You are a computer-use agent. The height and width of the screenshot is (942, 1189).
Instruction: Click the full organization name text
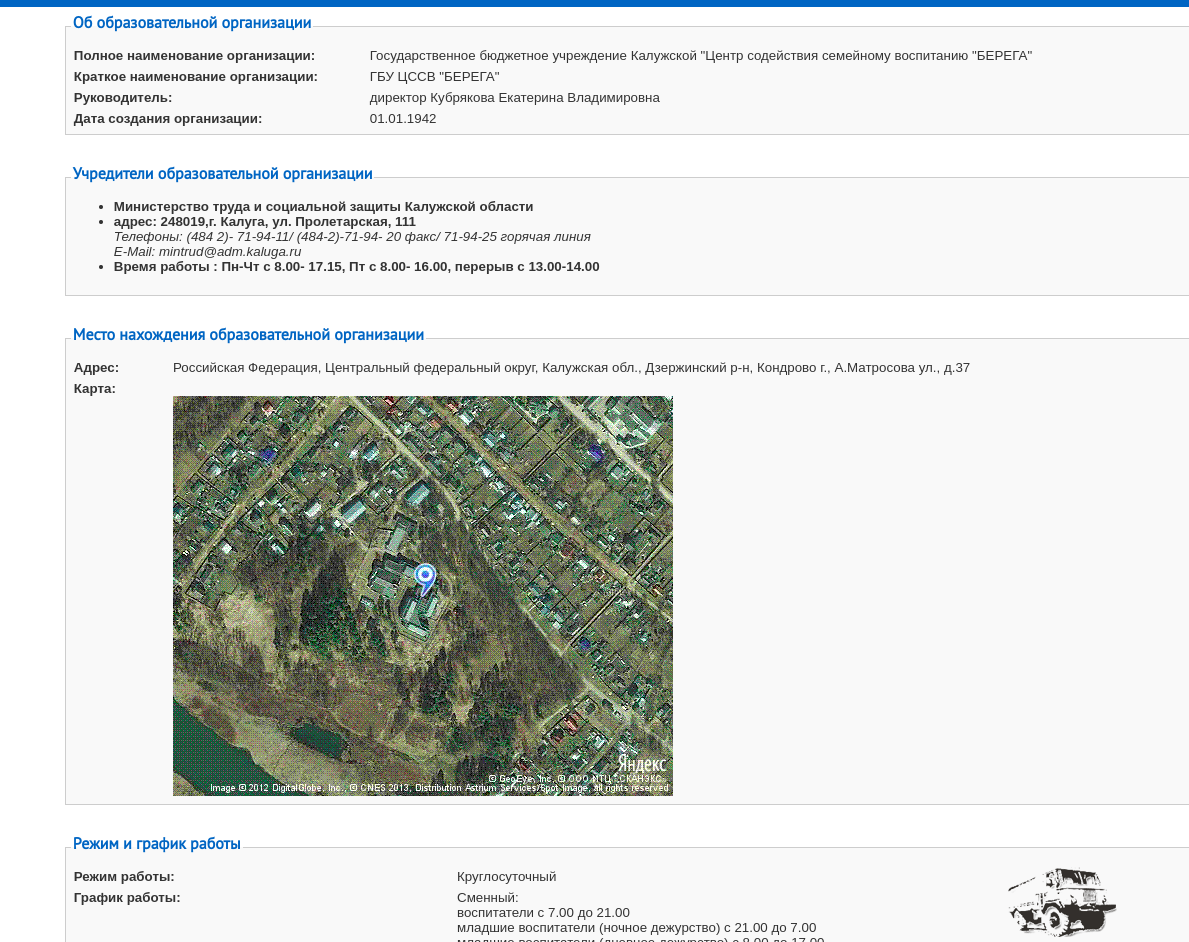tap(701, 56)
